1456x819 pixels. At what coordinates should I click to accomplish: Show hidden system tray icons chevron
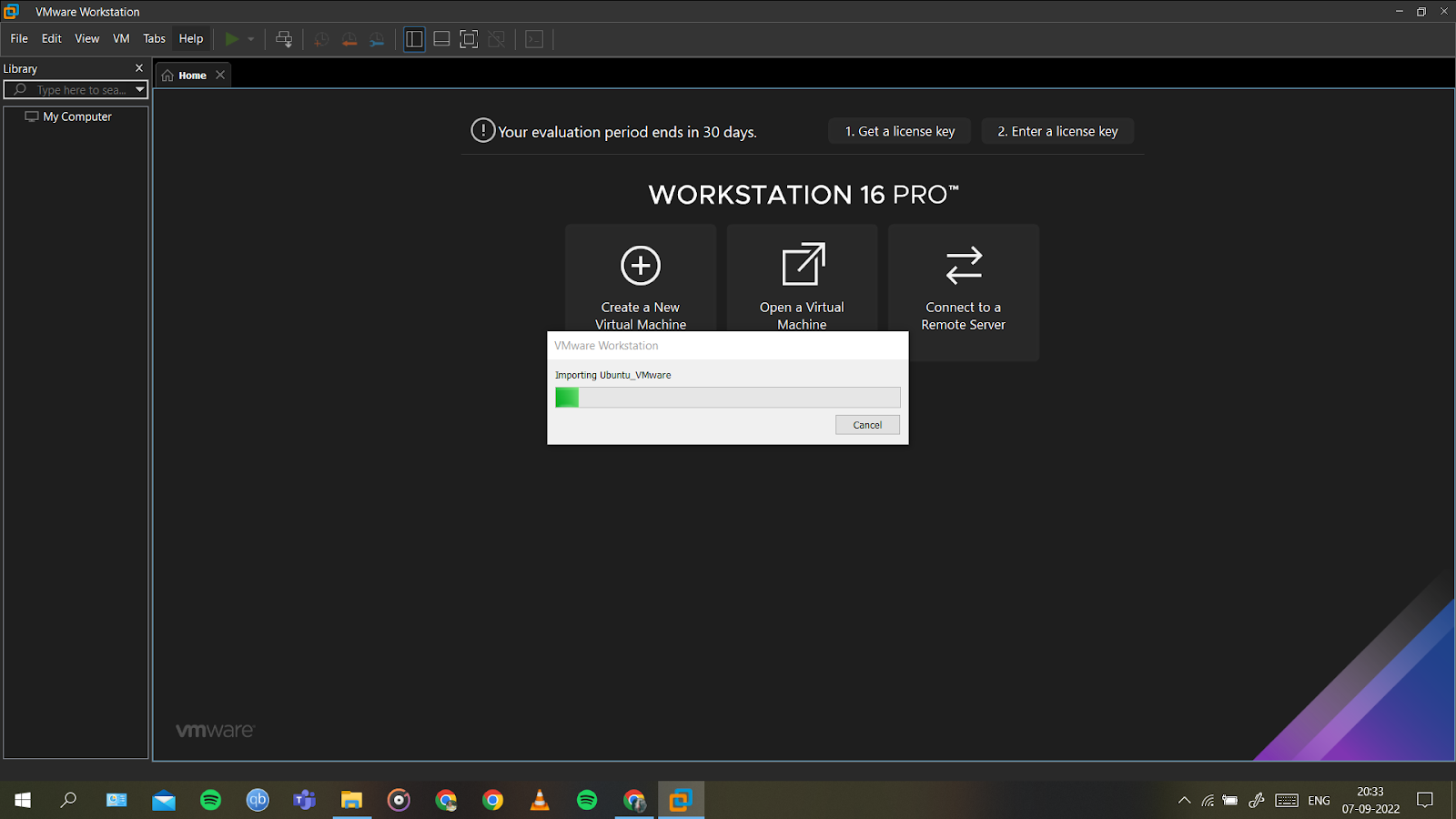coord(1184,801)
